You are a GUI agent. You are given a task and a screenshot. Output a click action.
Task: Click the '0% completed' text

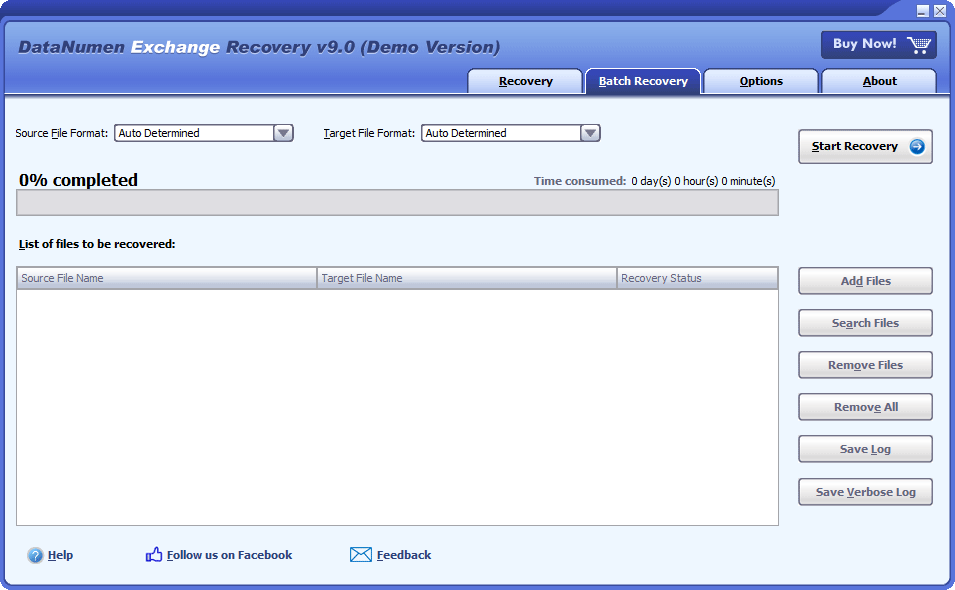point(79,180)
